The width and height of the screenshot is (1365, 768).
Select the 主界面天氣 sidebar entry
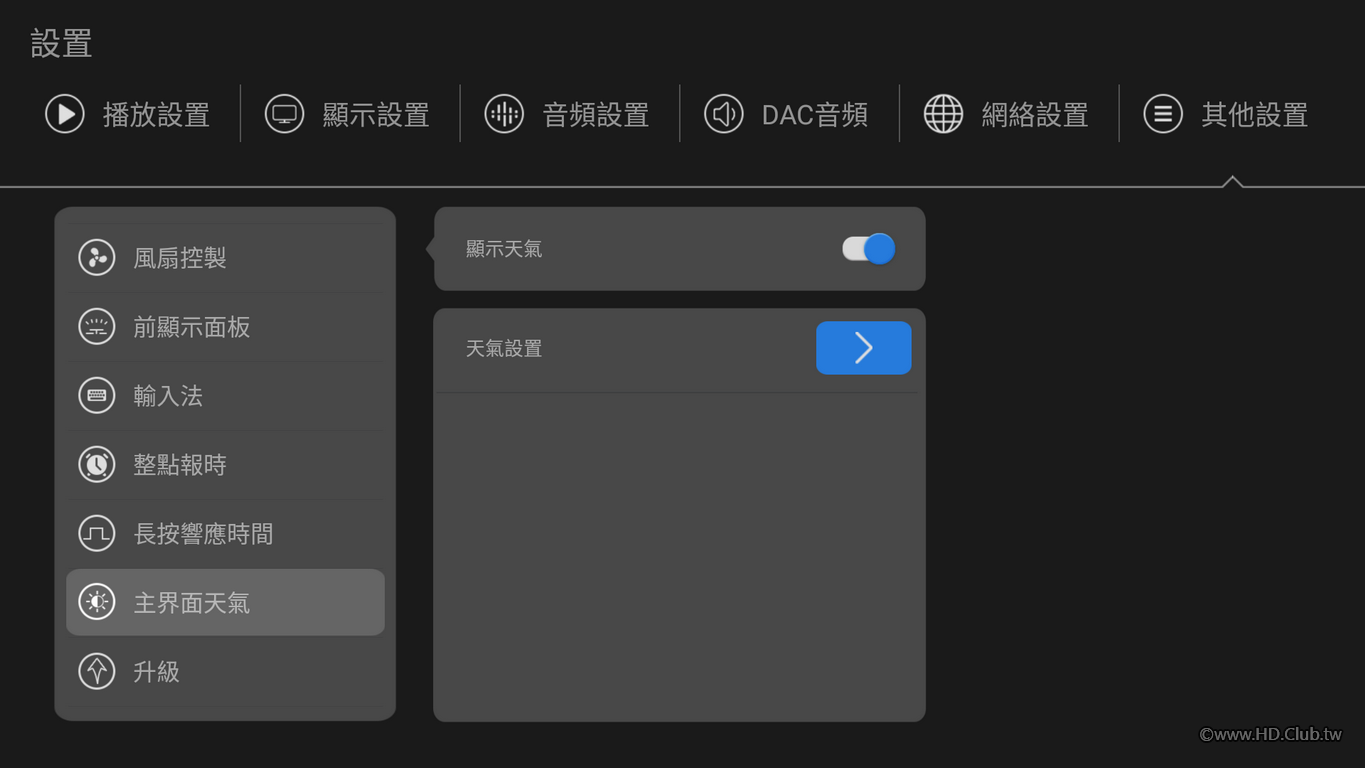(x=225, y=602)
